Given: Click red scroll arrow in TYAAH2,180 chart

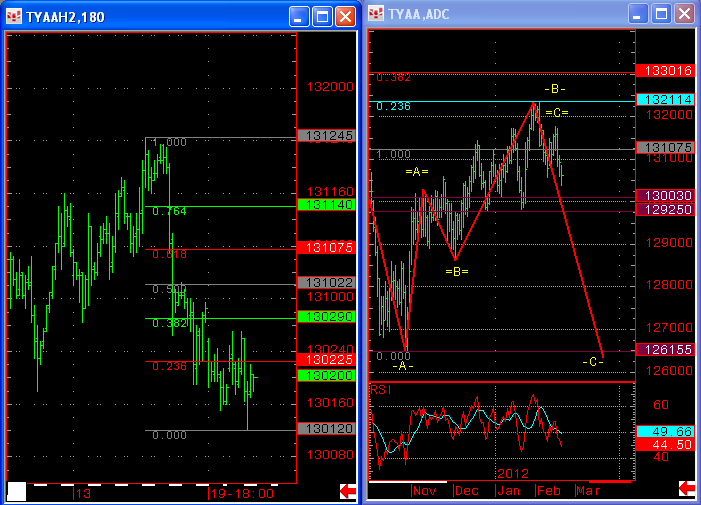Looking at the screenshot, I should pos(348,490).
